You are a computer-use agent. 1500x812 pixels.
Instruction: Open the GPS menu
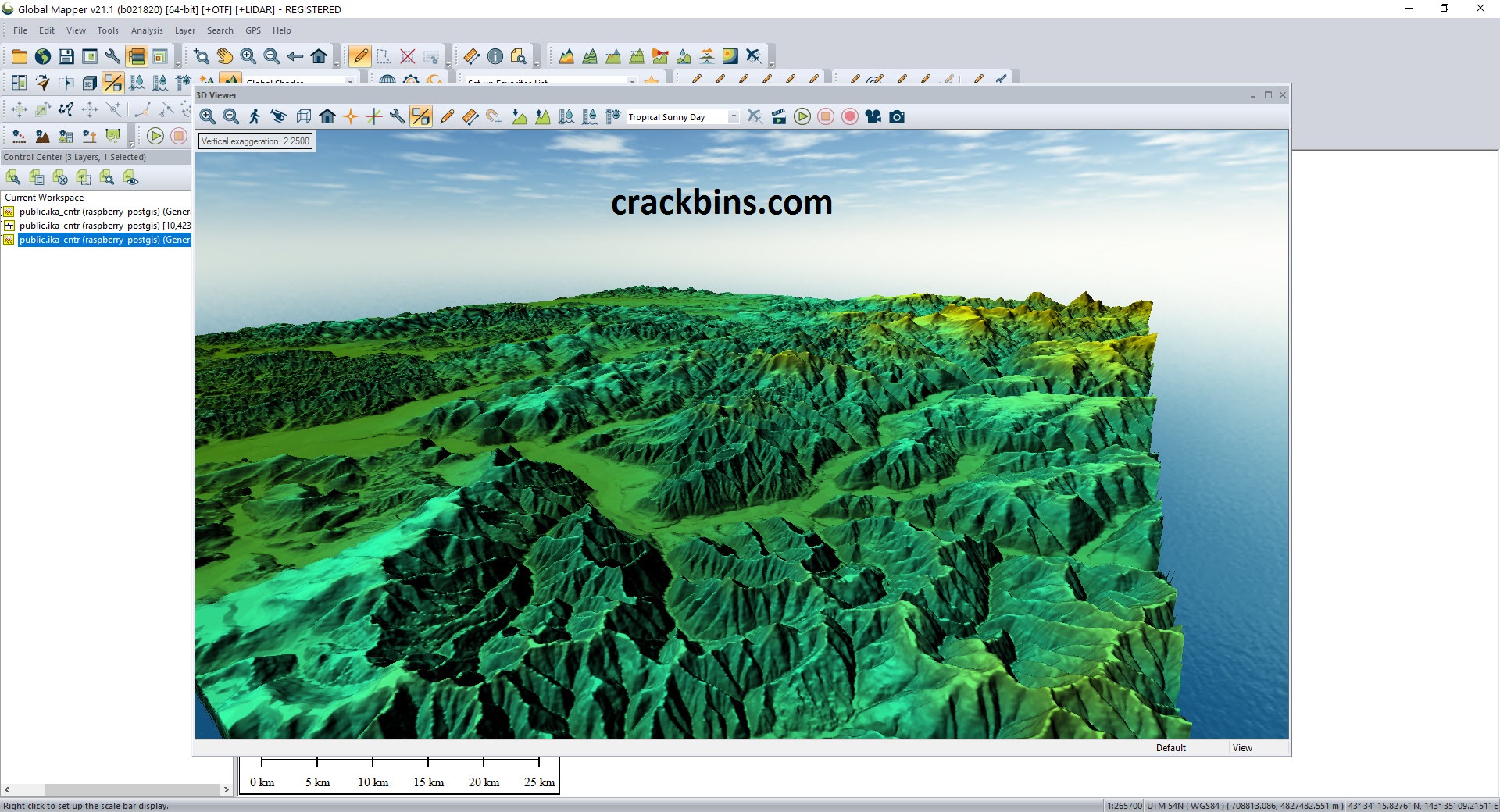pyautogui.click(x=252, y=30)
